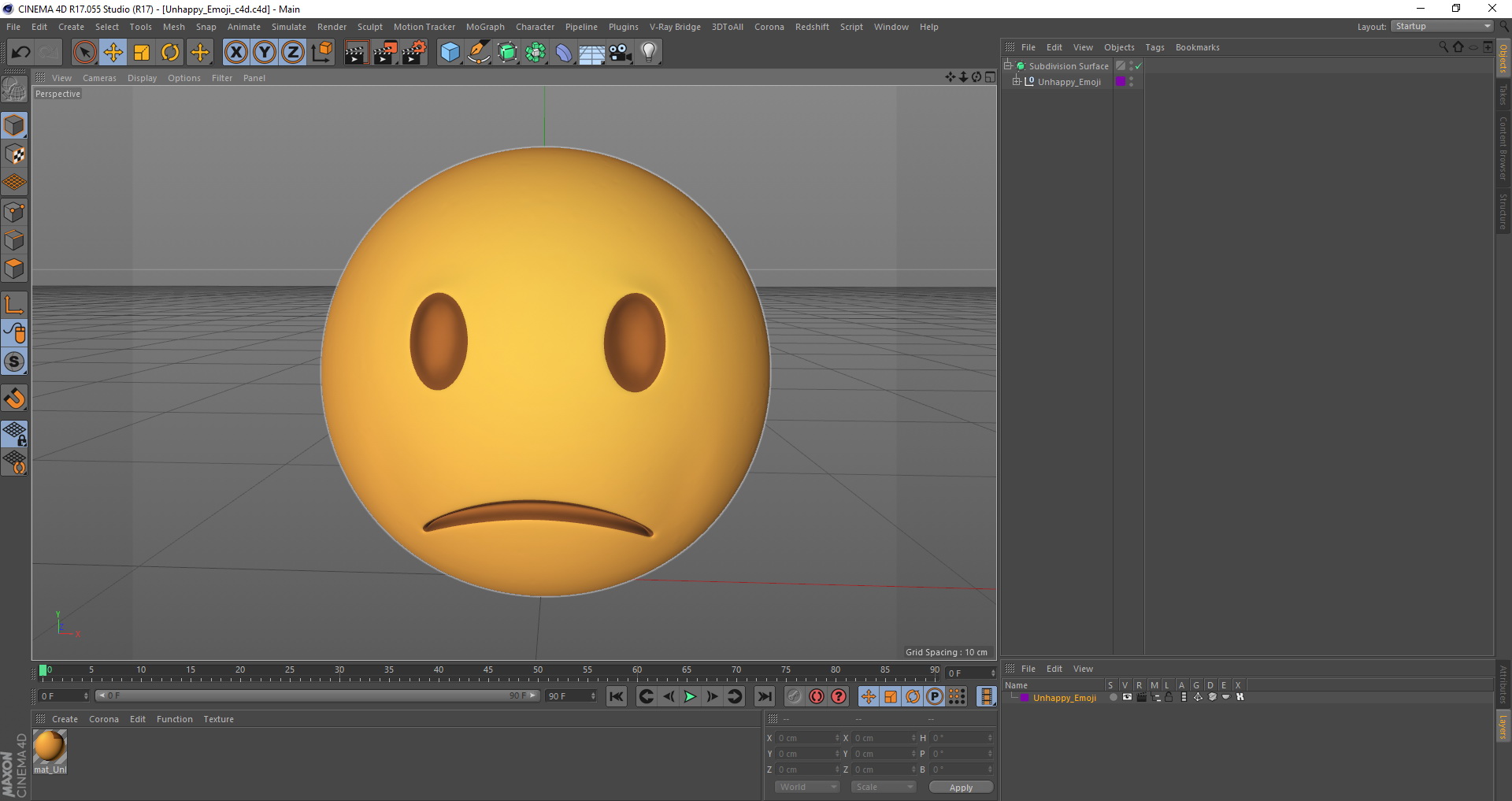Viewport: 1512px width, 801px height.
Task: Open the MoGraph menu
Action: (x=485, y=27)
